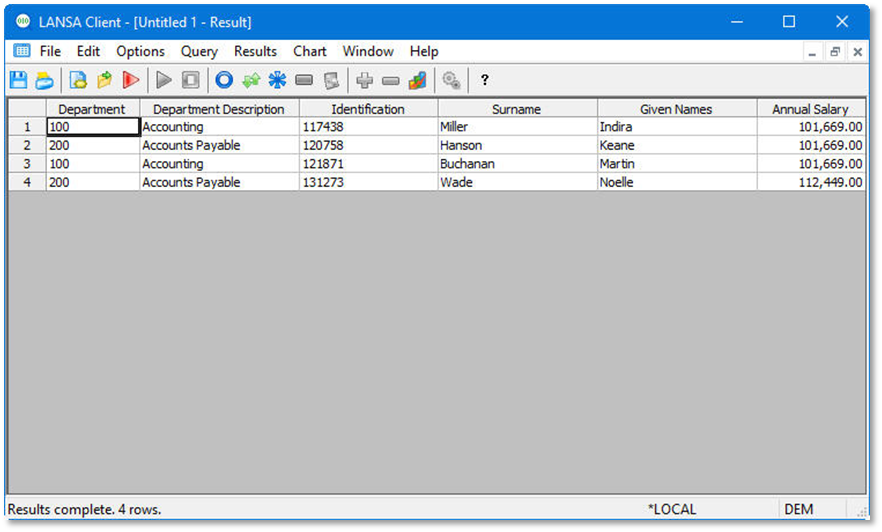This screenshot has height=532, width=882.
Task: Click the green double arrows icon
Action: (x=251, y=80)
